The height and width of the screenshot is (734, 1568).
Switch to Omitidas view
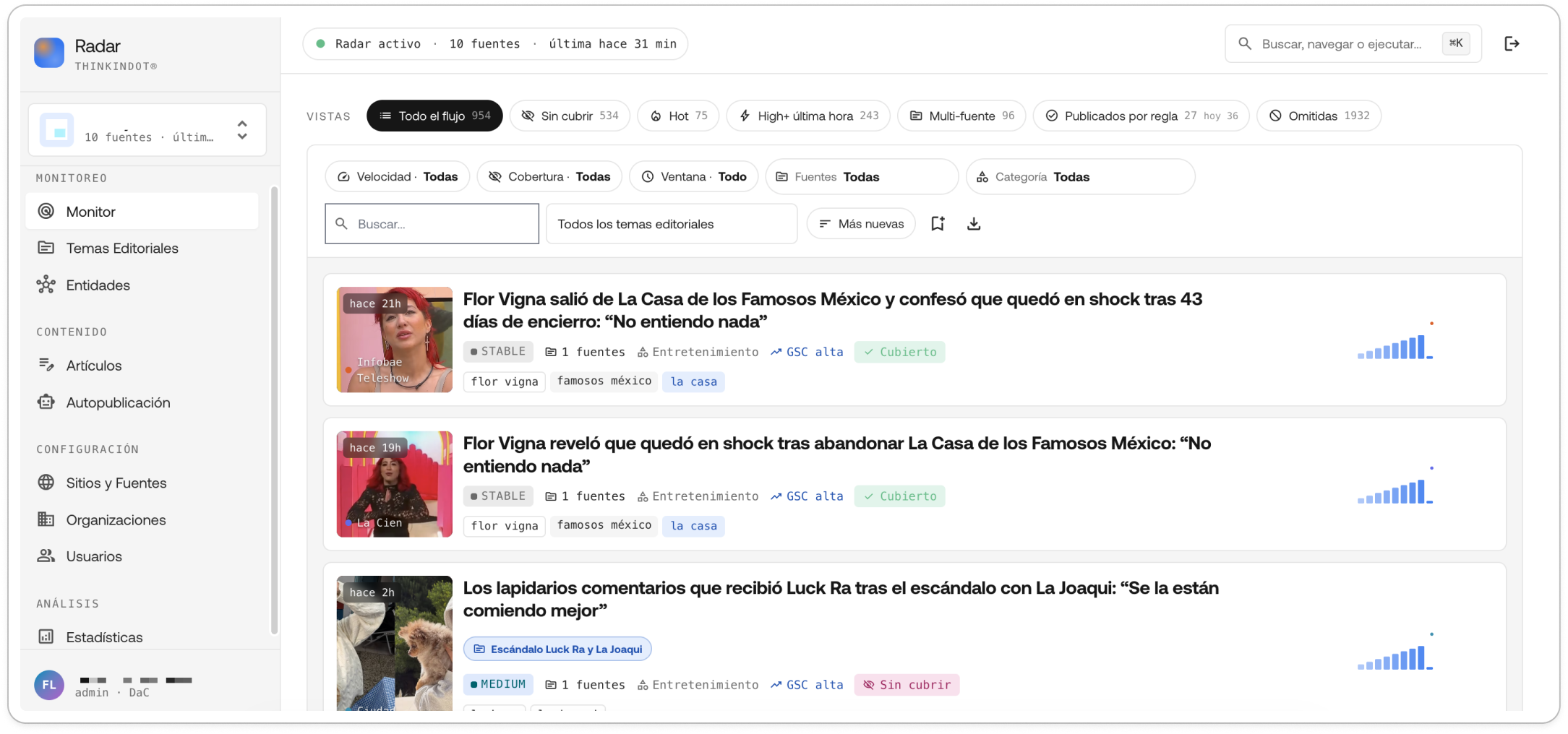[x=1319, y=116]
